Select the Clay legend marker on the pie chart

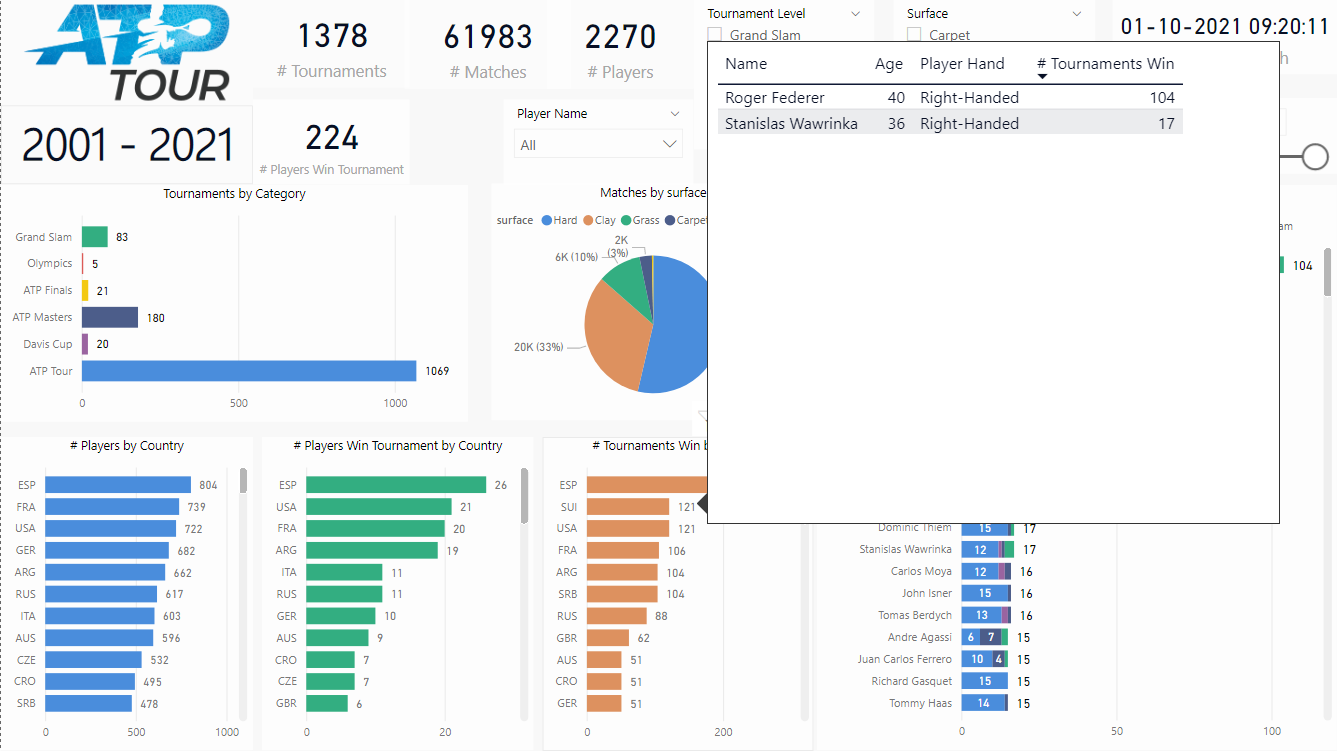pyautogui.click(x=586, y=220)
